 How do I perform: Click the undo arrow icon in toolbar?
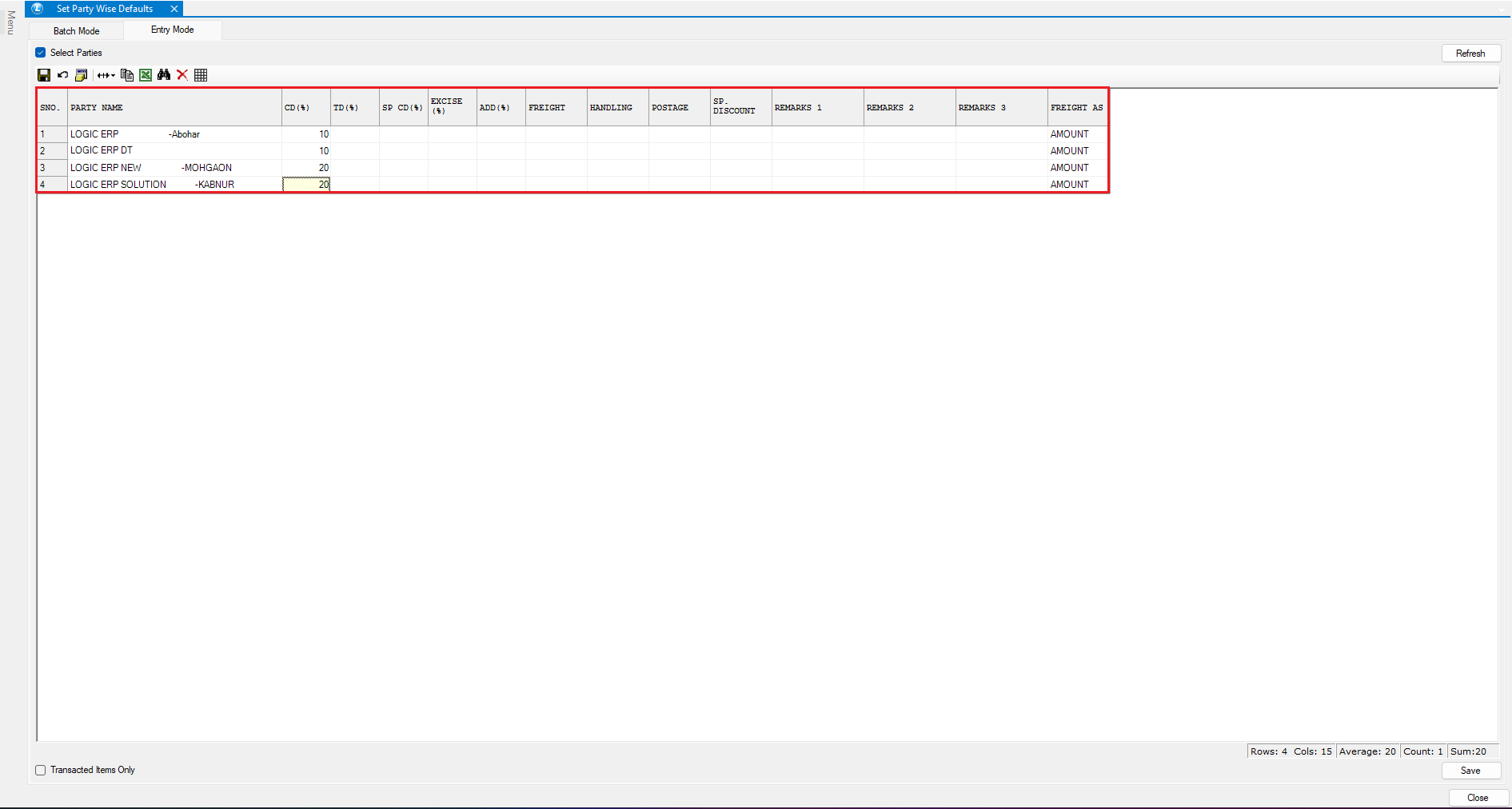(62, 75)
